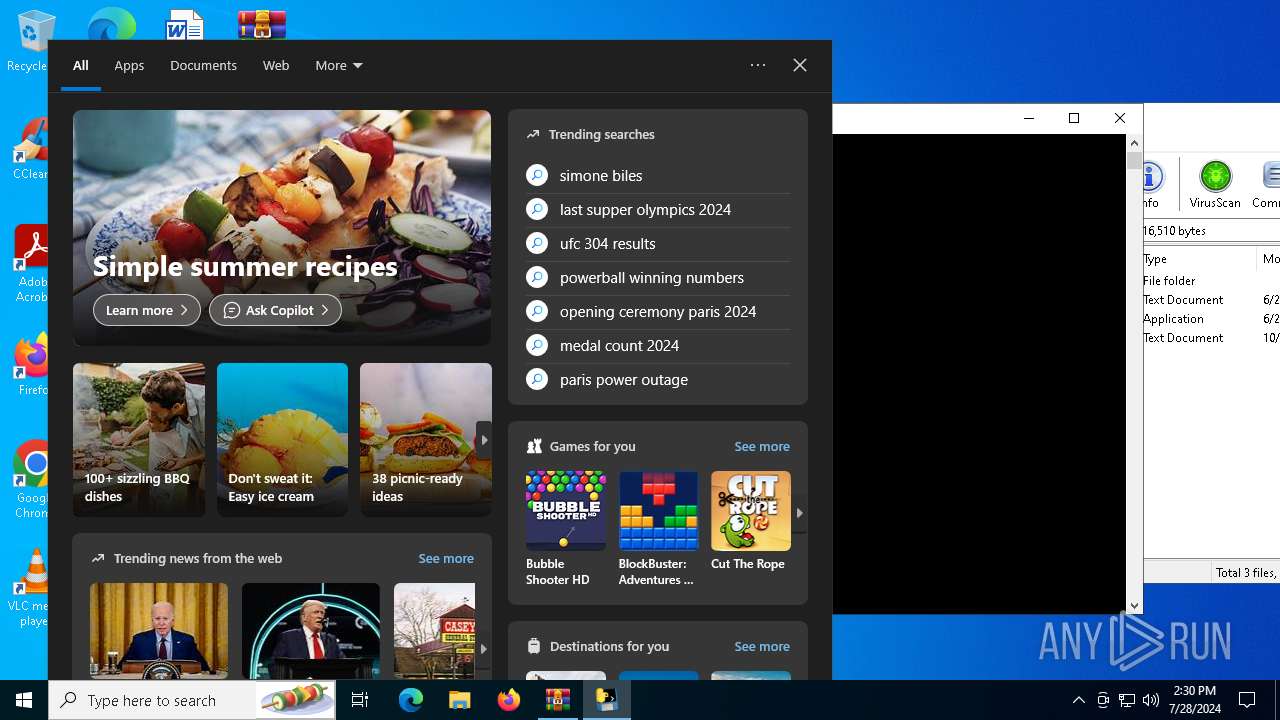Click the Type here to search box
Screen dimensions: 1280x720
point(192,700)
